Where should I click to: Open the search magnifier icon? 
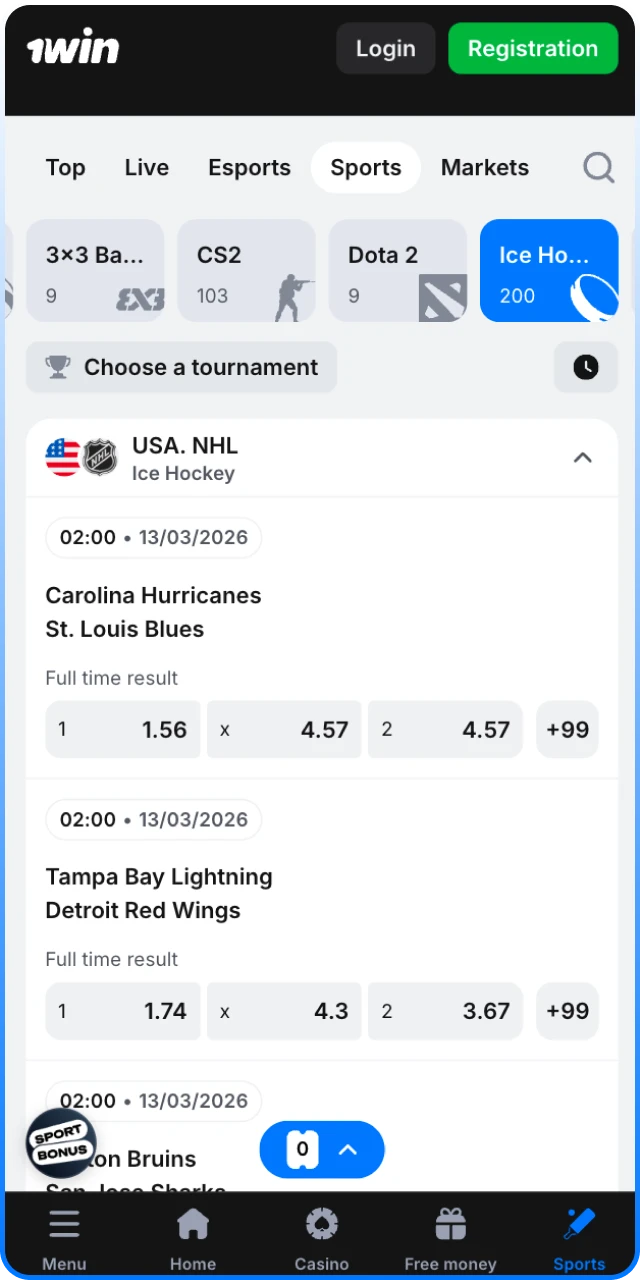point(598,167)
